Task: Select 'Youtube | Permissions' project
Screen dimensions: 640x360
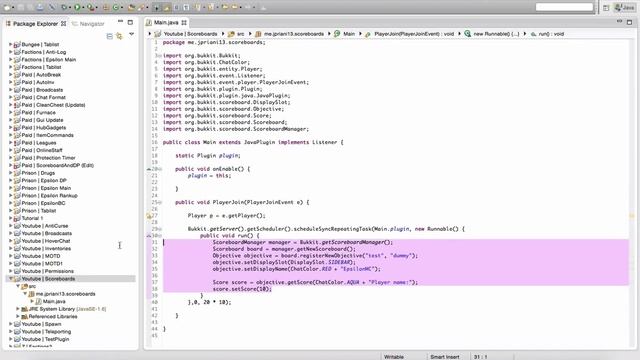Action: pos(48,271)
